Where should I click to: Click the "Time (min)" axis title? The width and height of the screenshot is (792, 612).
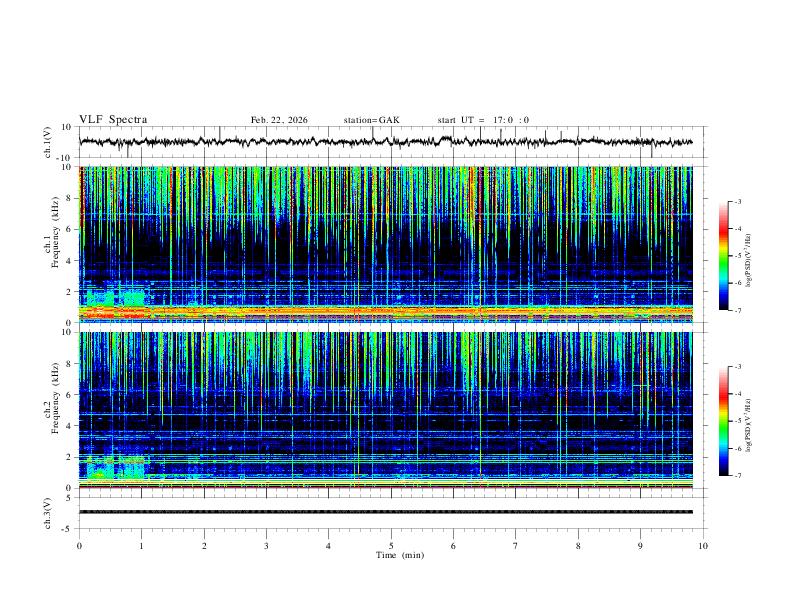[x=400, y=555]
